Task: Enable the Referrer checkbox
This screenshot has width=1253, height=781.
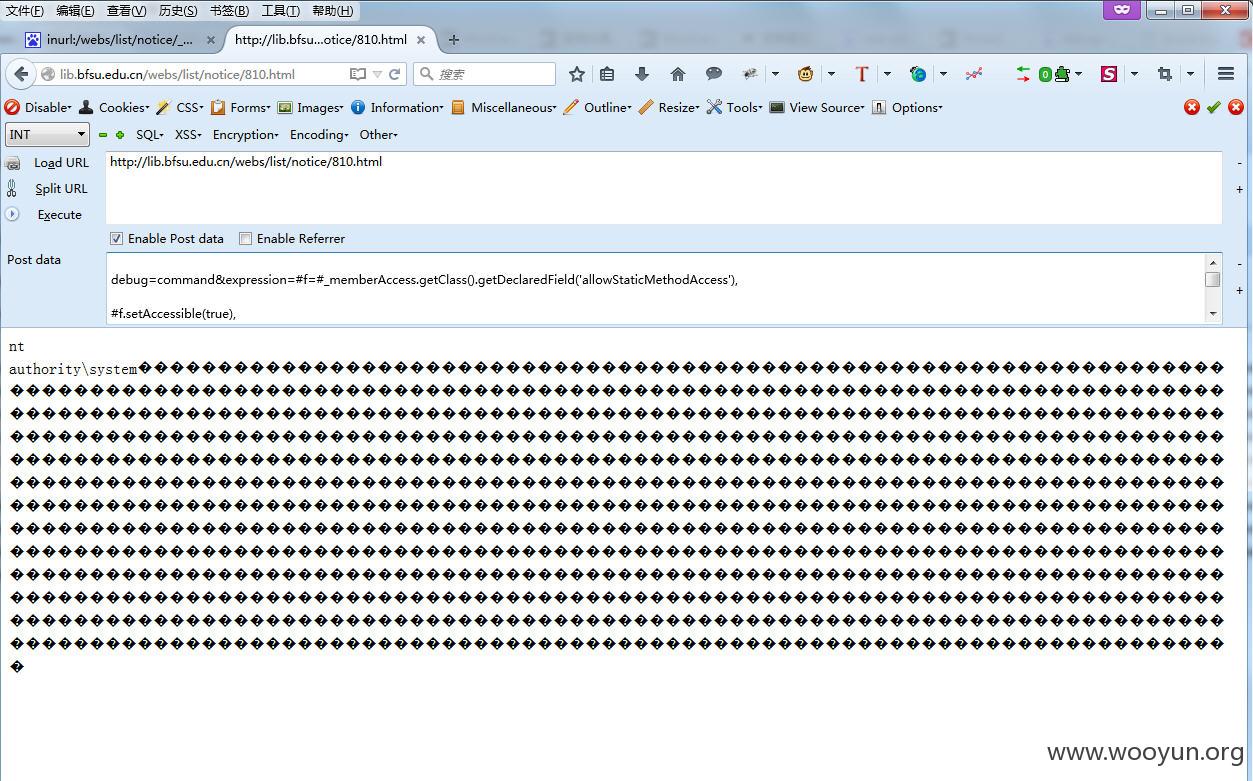Action: coord(245,239)
